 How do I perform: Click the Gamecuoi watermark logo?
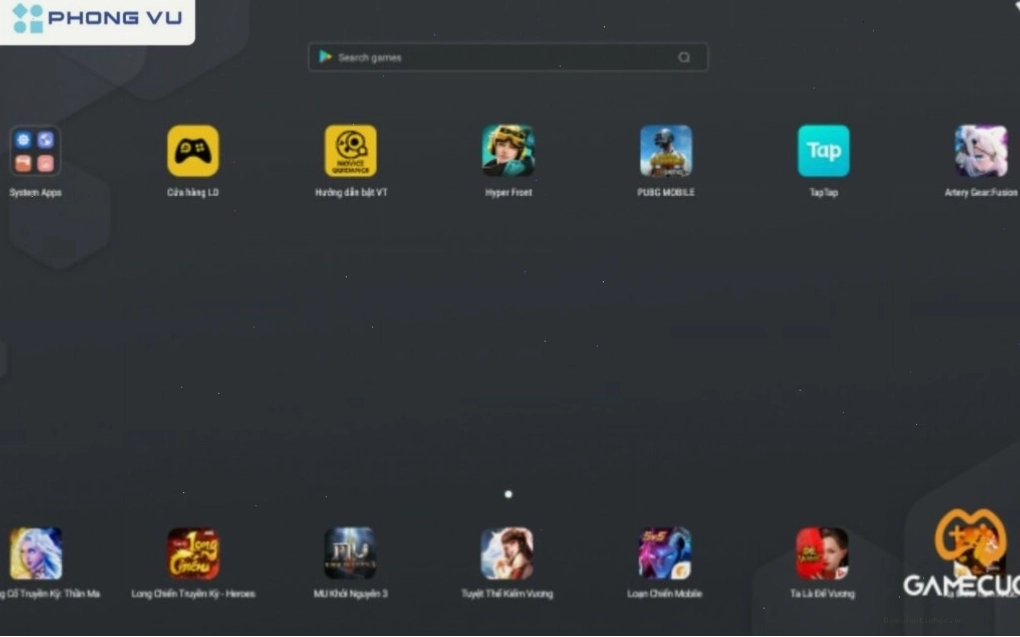(961, 553)
